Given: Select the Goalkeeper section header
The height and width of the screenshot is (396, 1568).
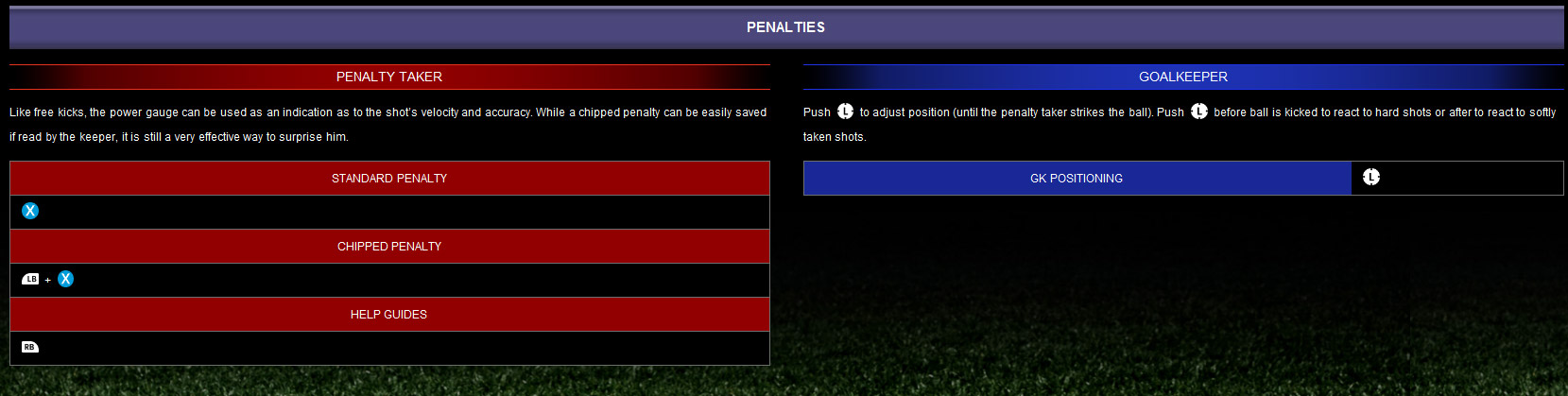Looking at the screenshot, I should (x=1183, y=77).
